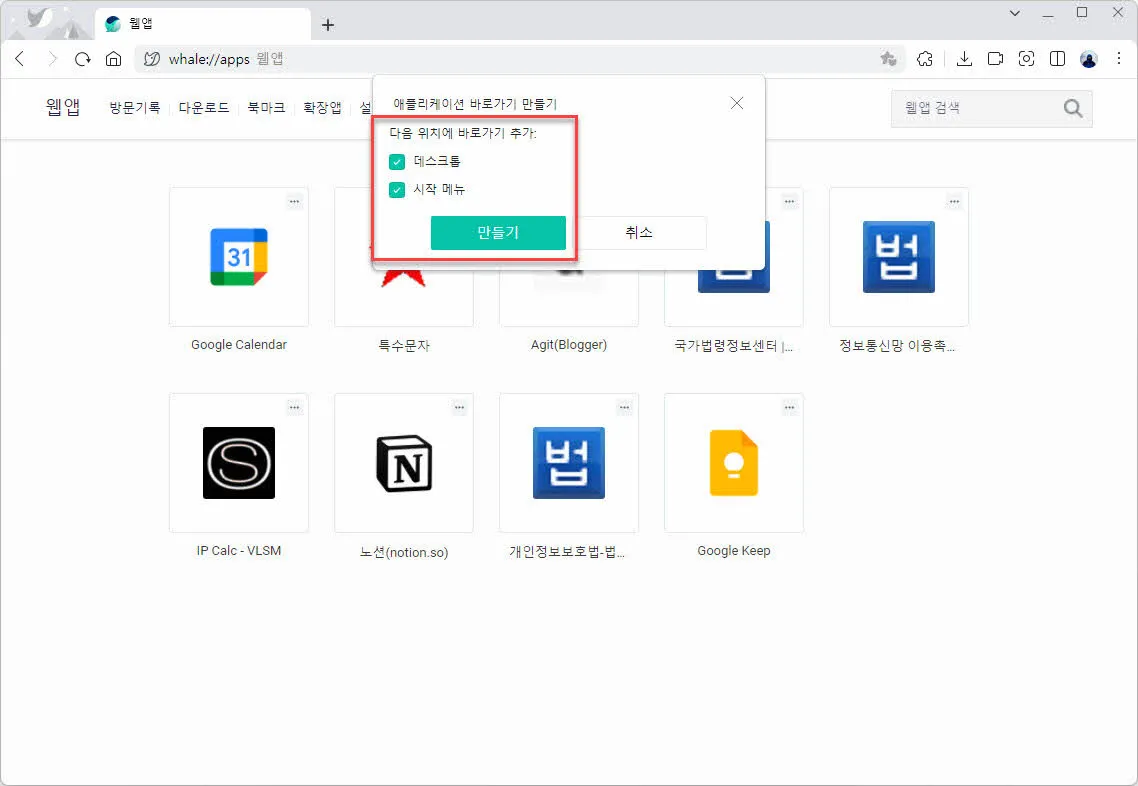Click the web app search magnifier icon
This screenshot has width=1138, height=786.
point(1073,108)
